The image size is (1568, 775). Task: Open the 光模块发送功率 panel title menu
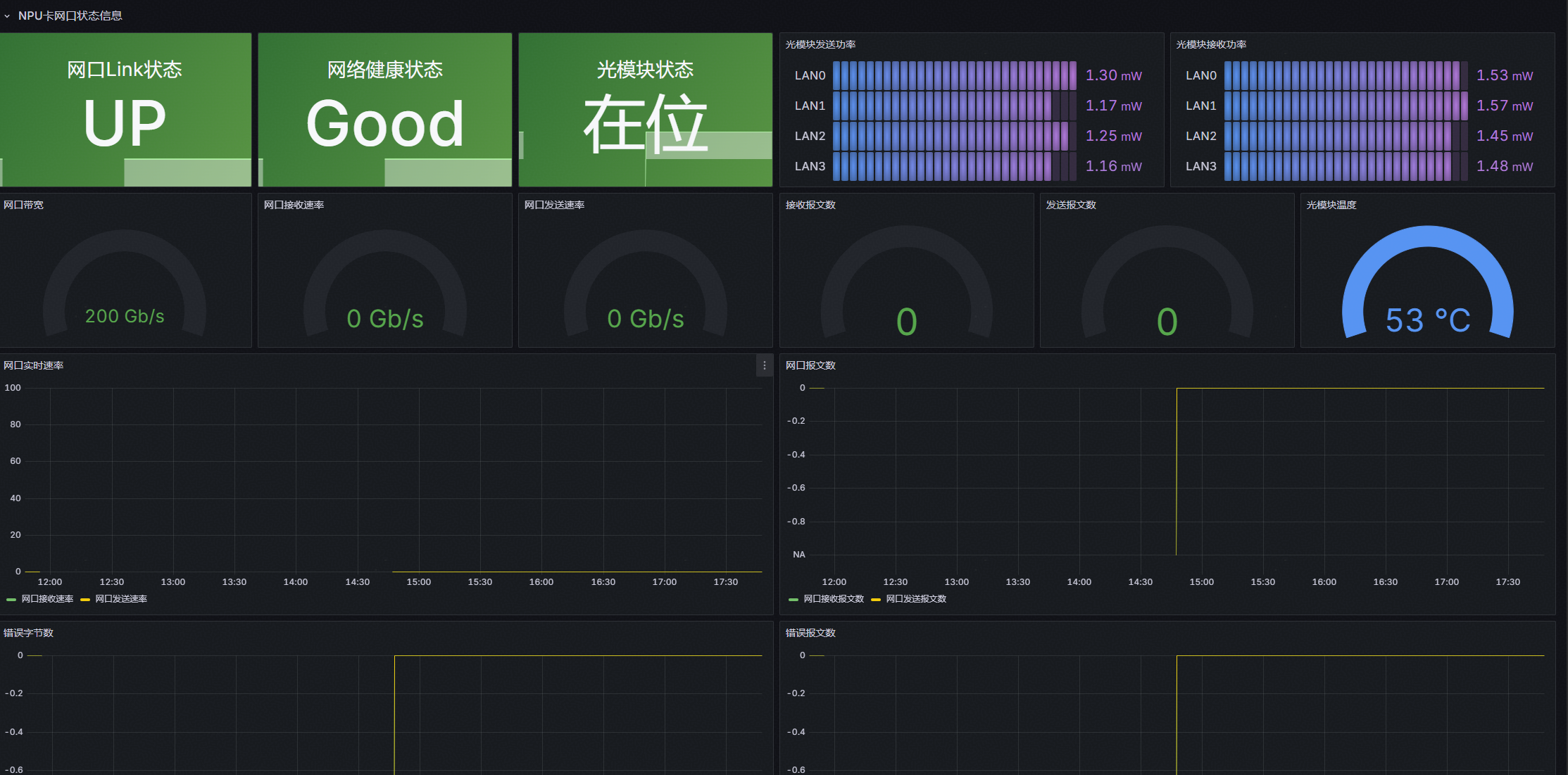coord(820,44)
